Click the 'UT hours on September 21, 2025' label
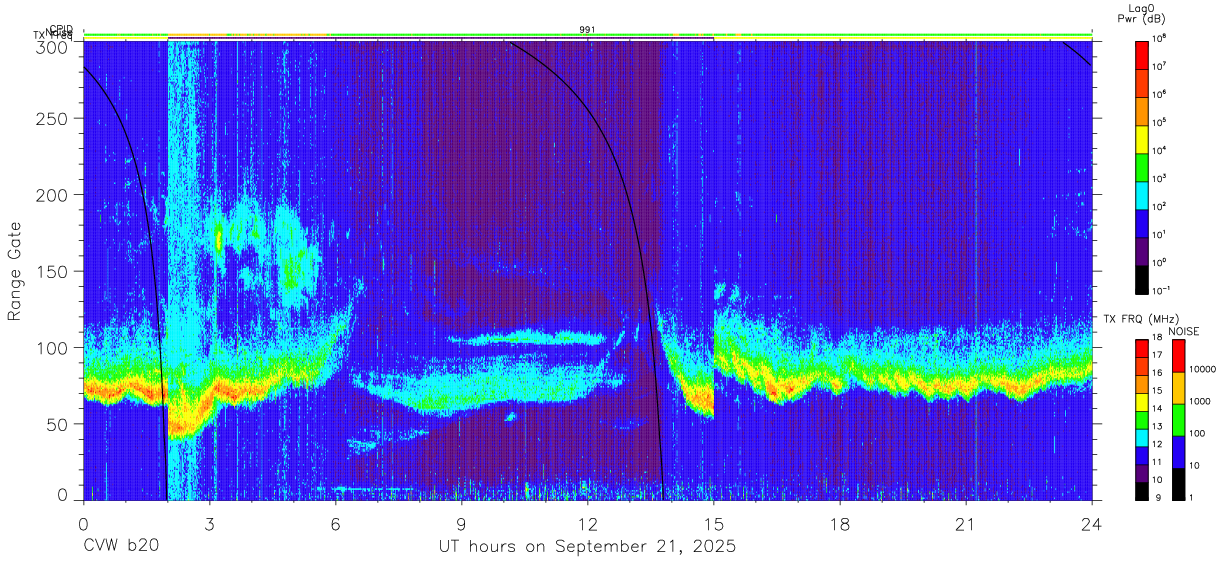Image resolution: width=1228 pixels, height=567 pixels. point(587,547)
